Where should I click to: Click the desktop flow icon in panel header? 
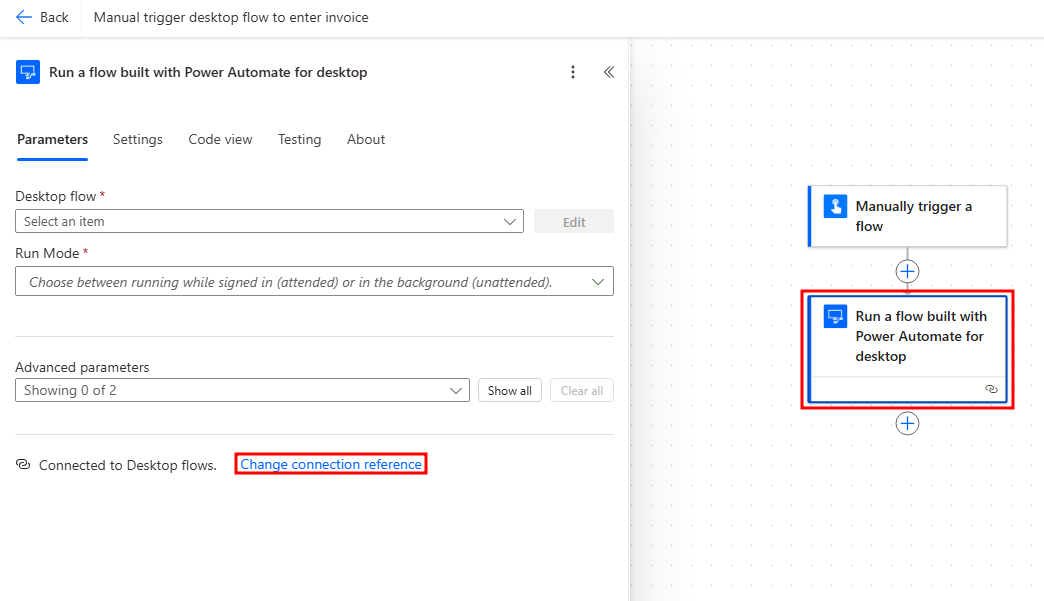coord(28,72)
